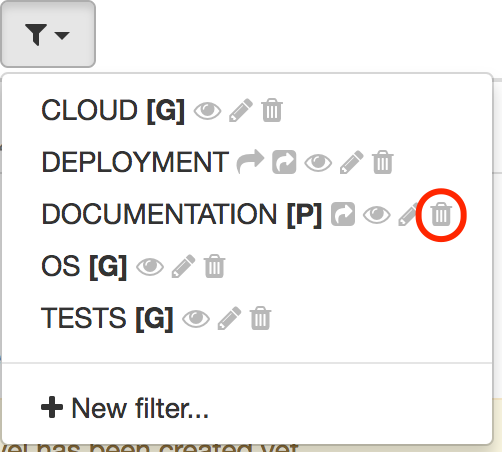
Task: Edit the DEPLOYMENT filter with pencil icon
Action: (352, 162)
